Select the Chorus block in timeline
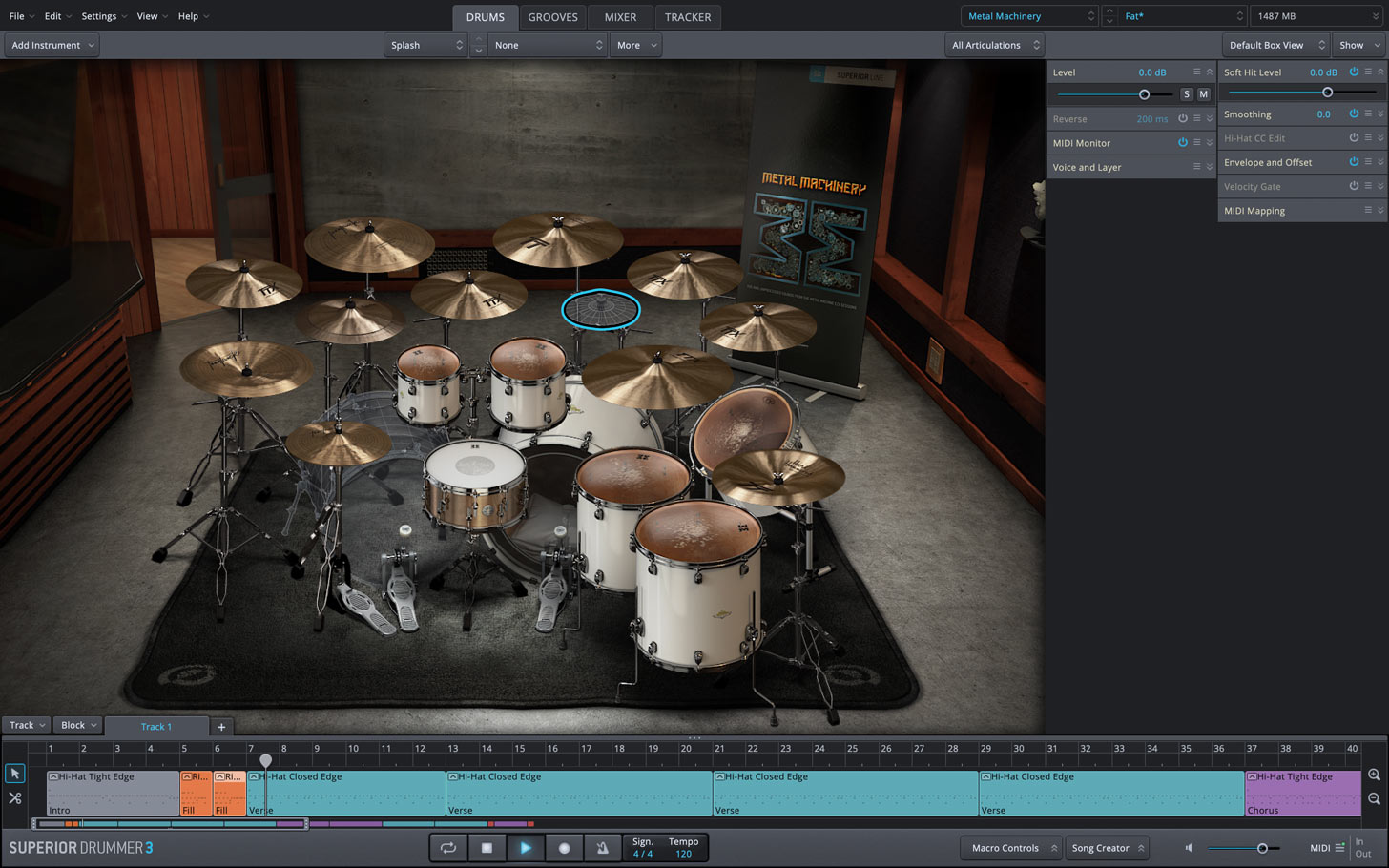The image size is (1389, 868). click(1303, 794)
